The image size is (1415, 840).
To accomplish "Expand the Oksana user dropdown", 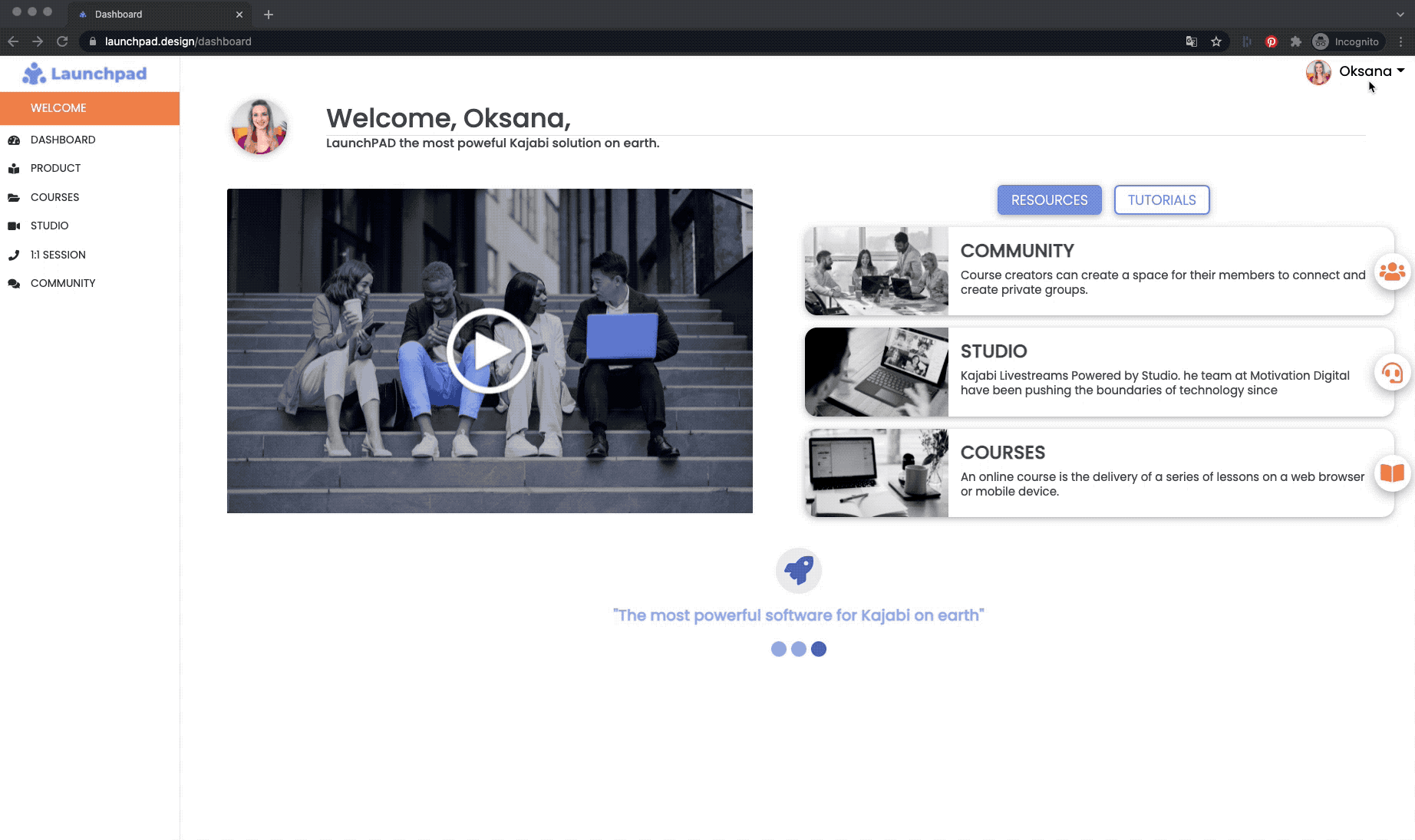I will pyautogui.click(x=1373, y=71).
